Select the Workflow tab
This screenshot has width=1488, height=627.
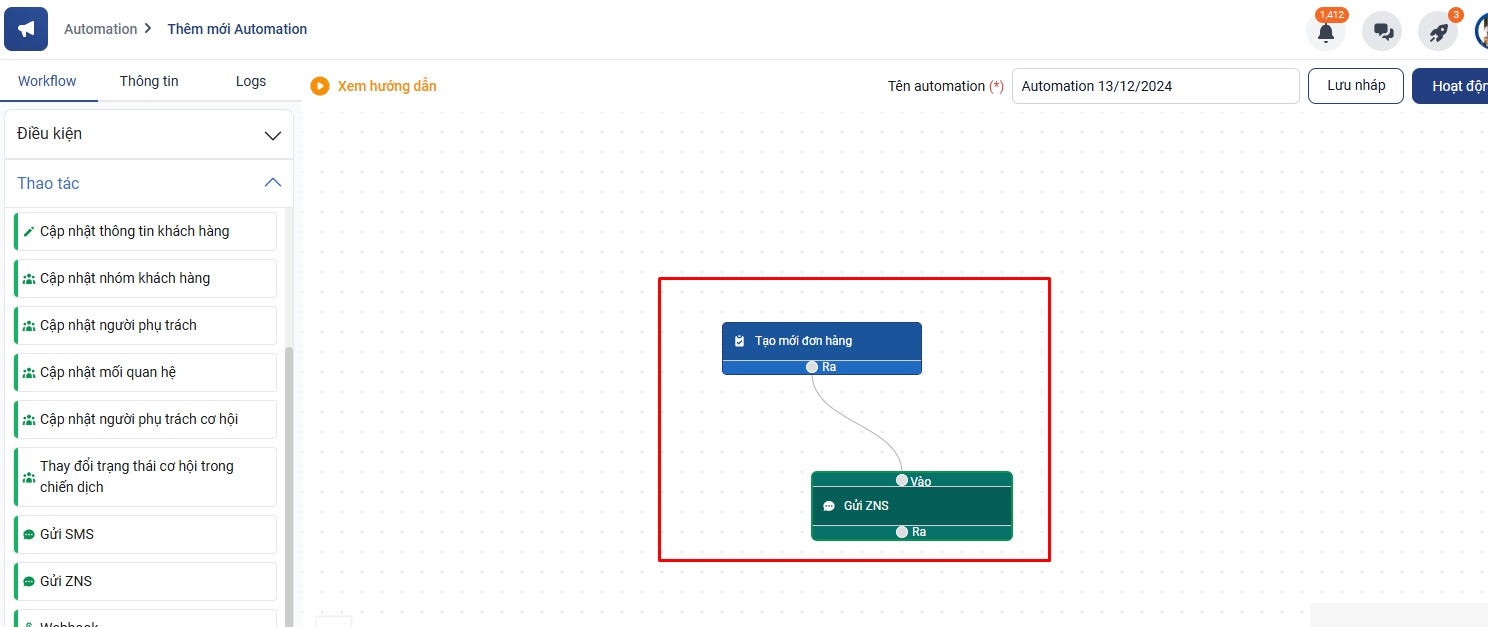click(x=47, y=81)
